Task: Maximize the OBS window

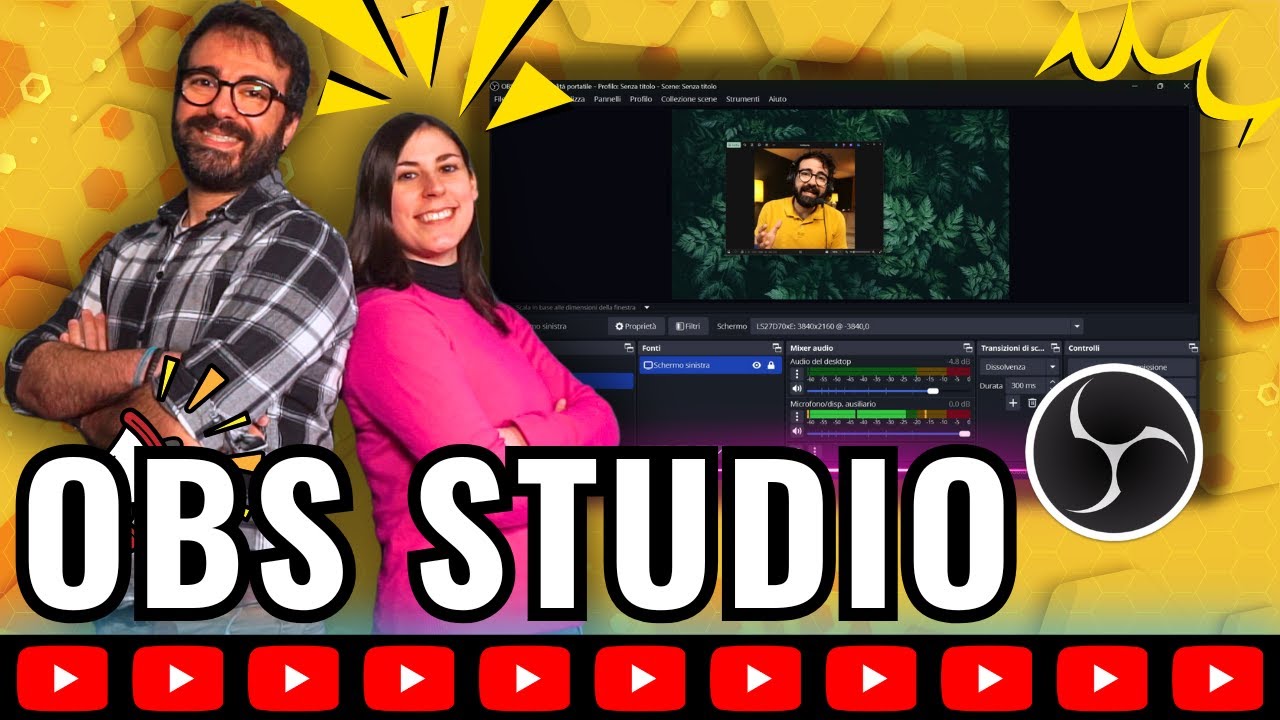Action: point(1160,86)
